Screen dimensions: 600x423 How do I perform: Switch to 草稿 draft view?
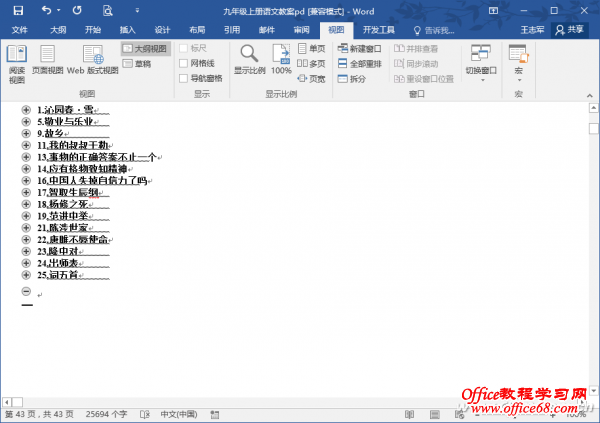[x=137, y=64]
